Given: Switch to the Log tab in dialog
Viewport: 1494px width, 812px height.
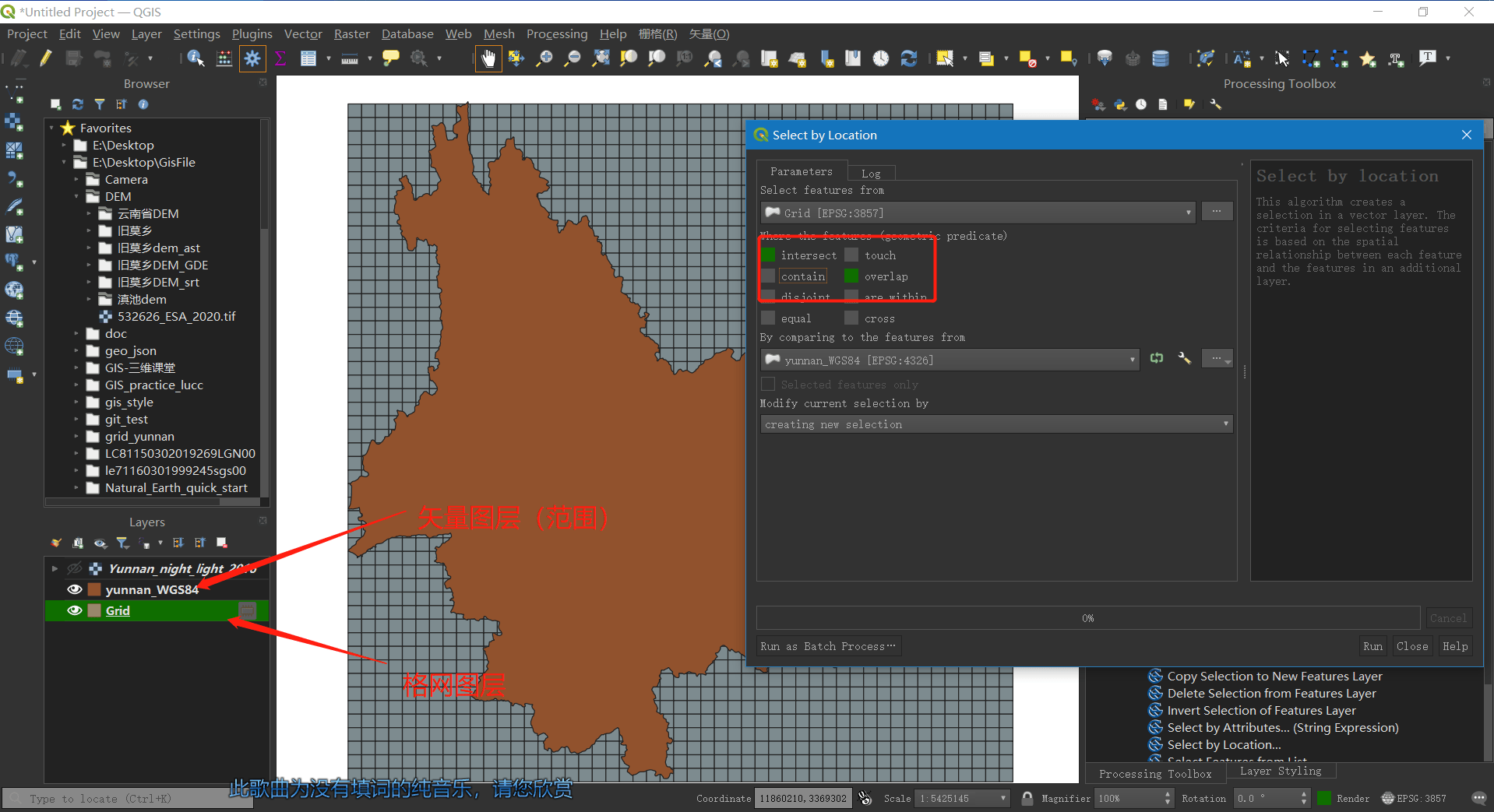Looking at the screenshot, I should point(871,173).
